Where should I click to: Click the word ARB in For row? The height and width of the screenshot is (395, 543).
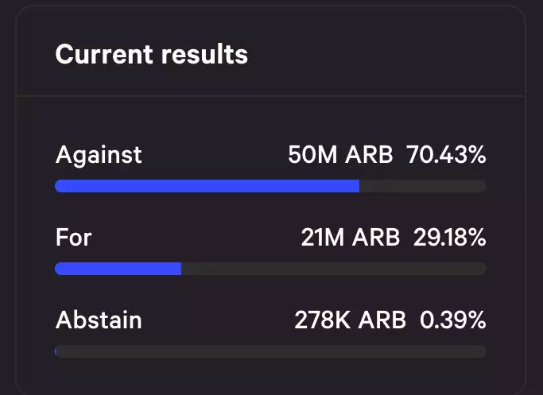point(376,237)
